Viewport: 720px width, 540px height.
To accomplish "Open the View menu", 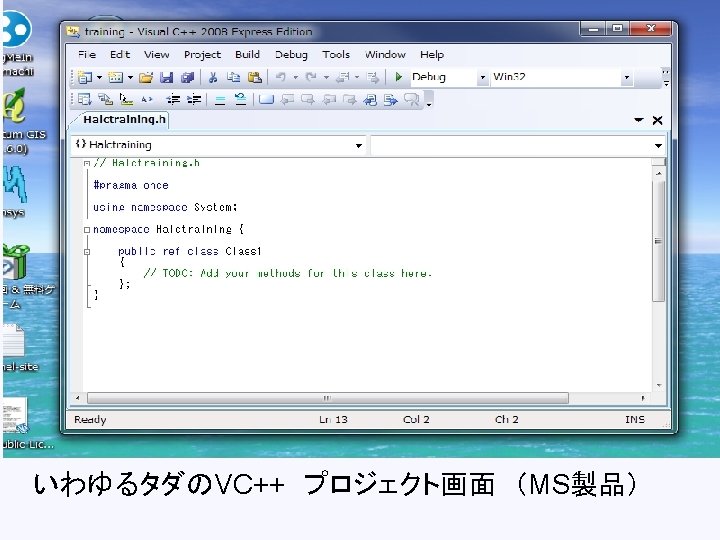I will pyautogui.click(x=157, y=55).
